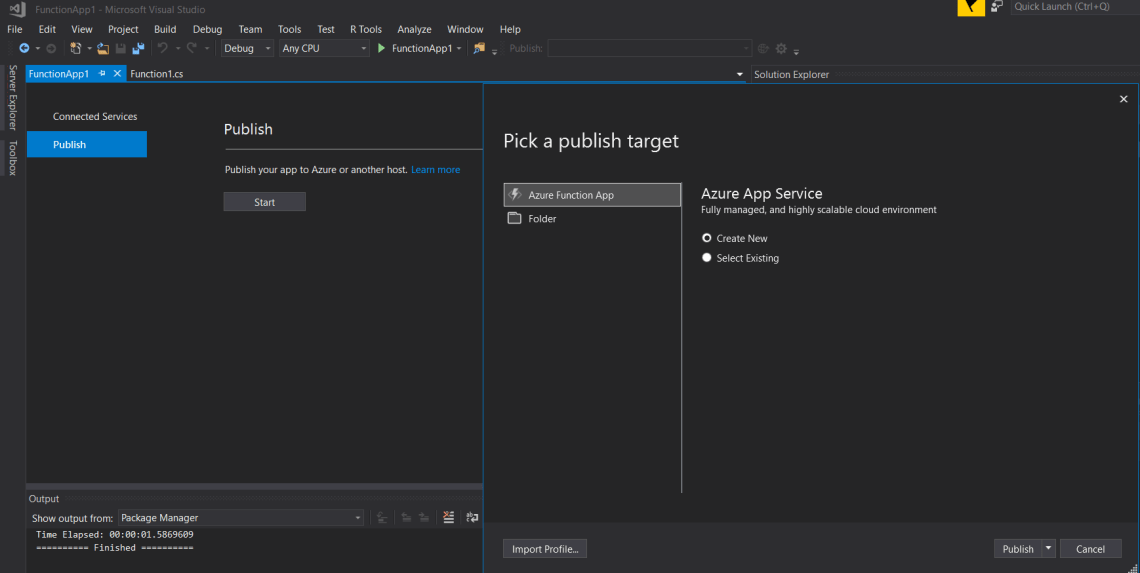Image resolution: width=1140 pixels, height=573 pixels.
Task: Open the Build menu
Action: (x=165, y=29)
